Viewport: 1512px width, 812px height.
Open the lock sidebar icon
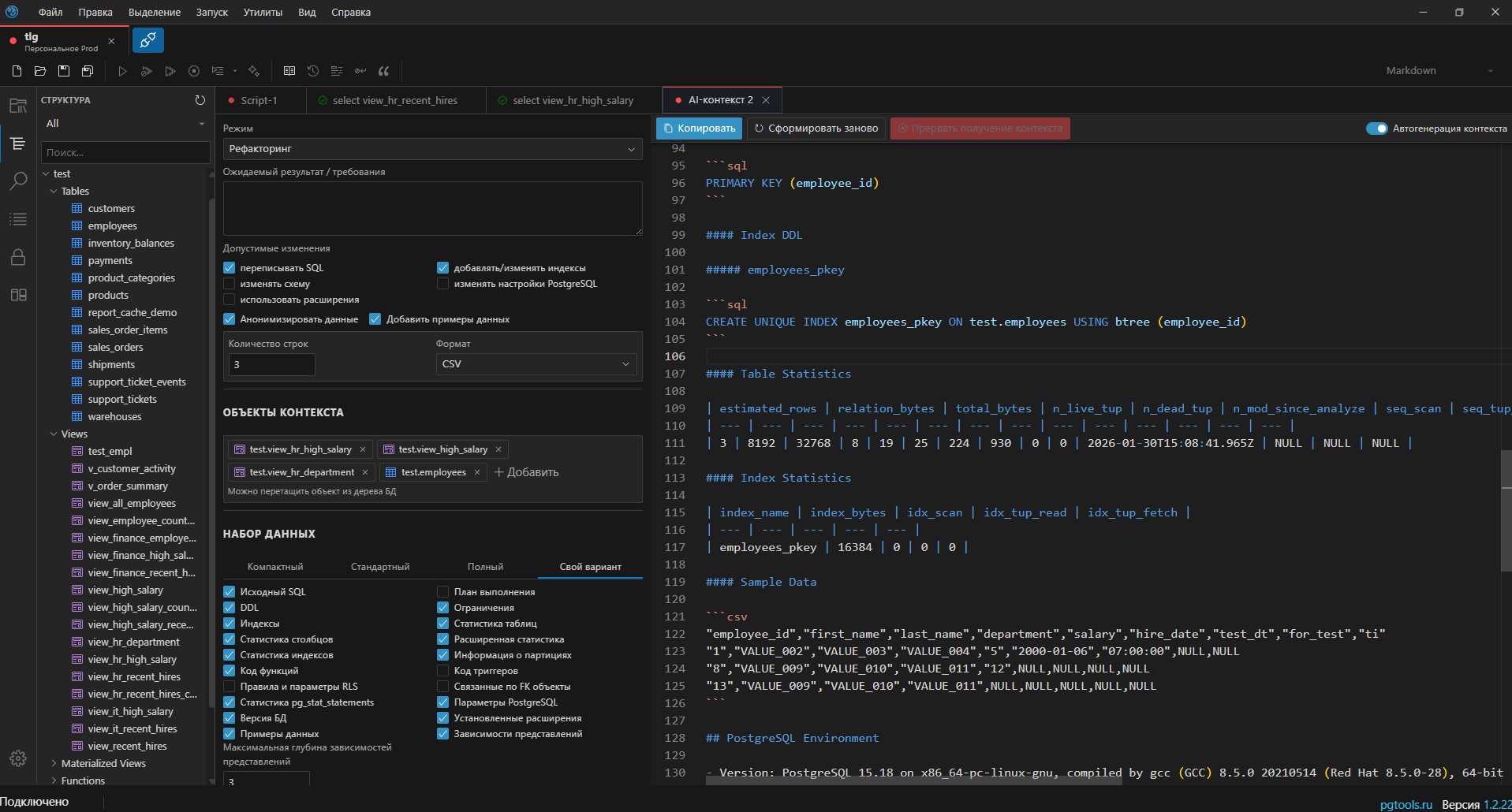[18, 257]
